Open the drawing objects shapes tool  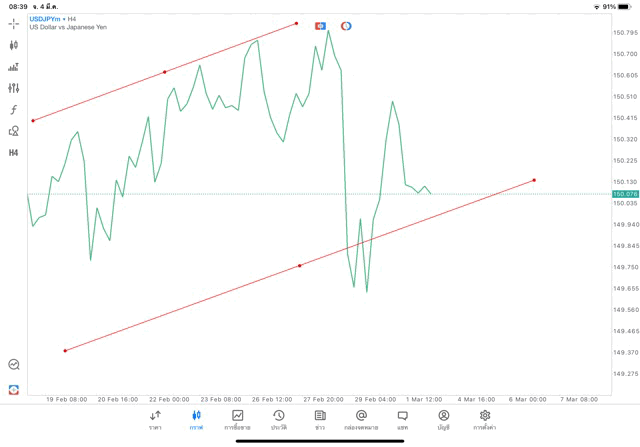(14, 131)
